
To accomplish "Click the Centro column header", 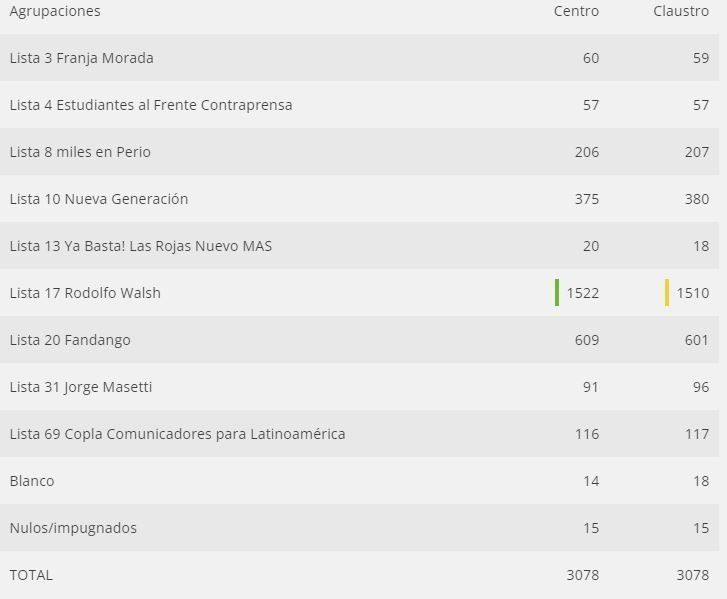I will tap(576, 11).
